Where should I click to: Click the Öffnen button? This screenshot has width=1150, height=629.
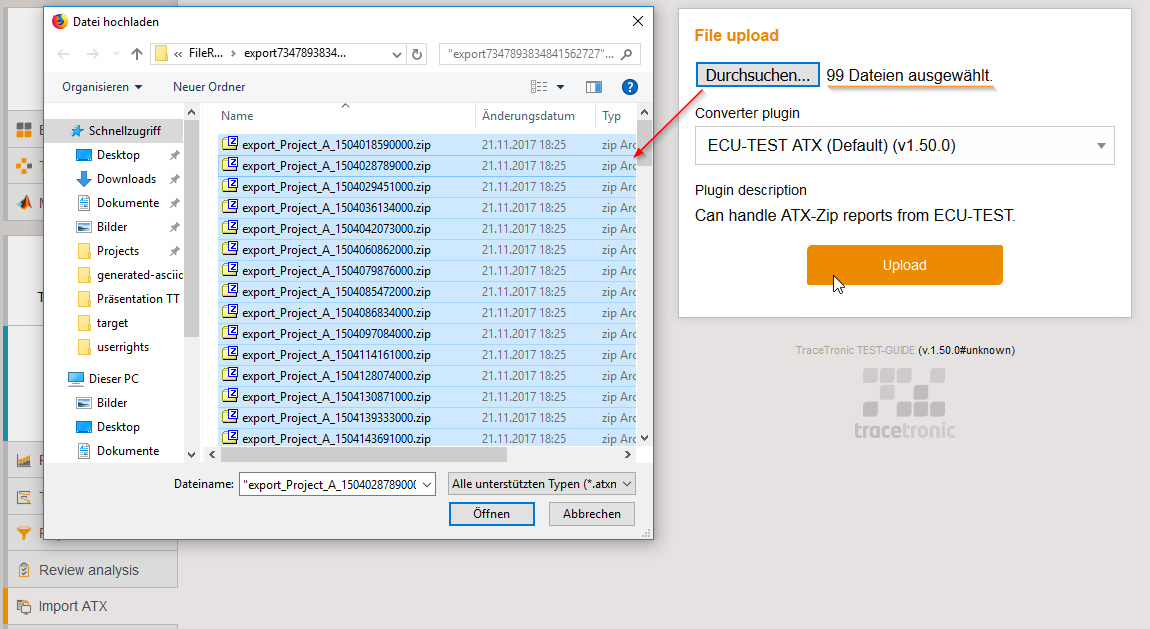492,514
